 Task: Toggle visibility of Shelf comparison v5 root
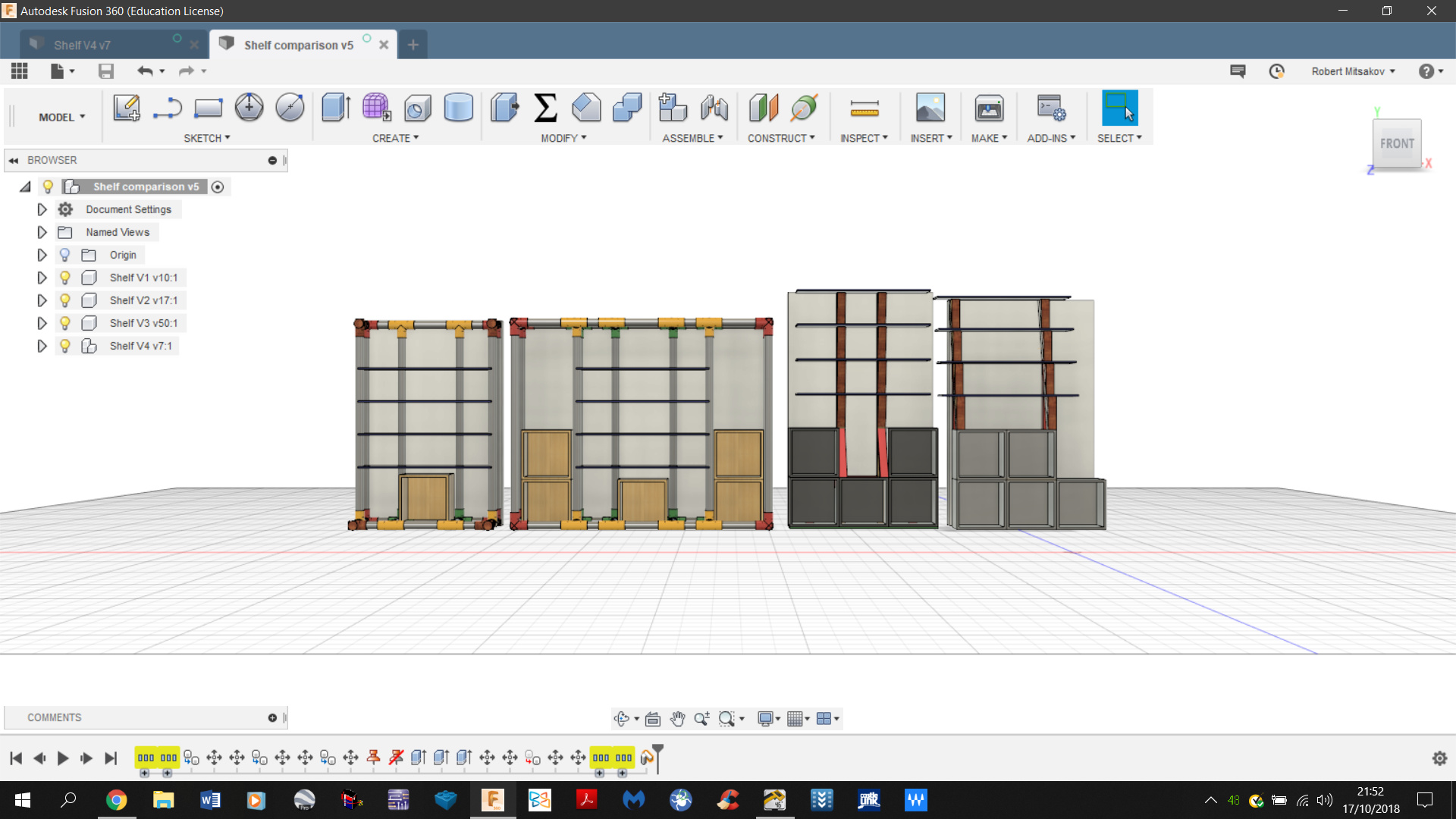pos(48,187)
